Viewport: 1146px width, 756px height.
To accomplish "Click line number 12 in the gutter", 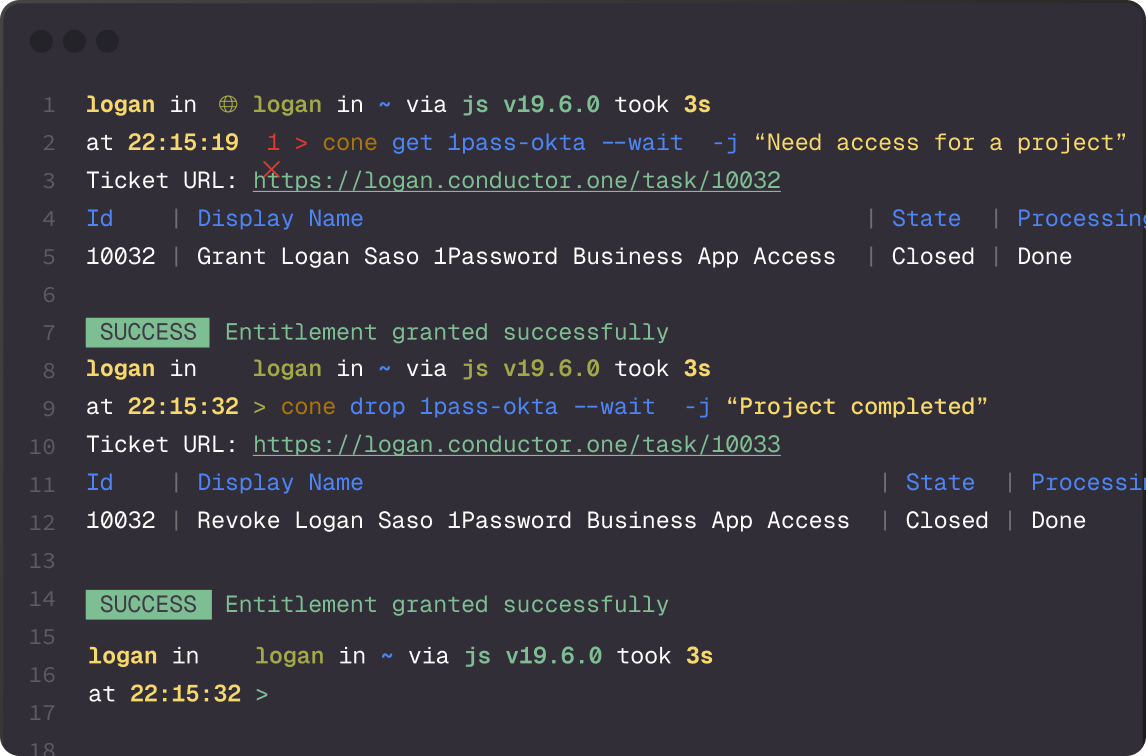I will click(42, 520).
